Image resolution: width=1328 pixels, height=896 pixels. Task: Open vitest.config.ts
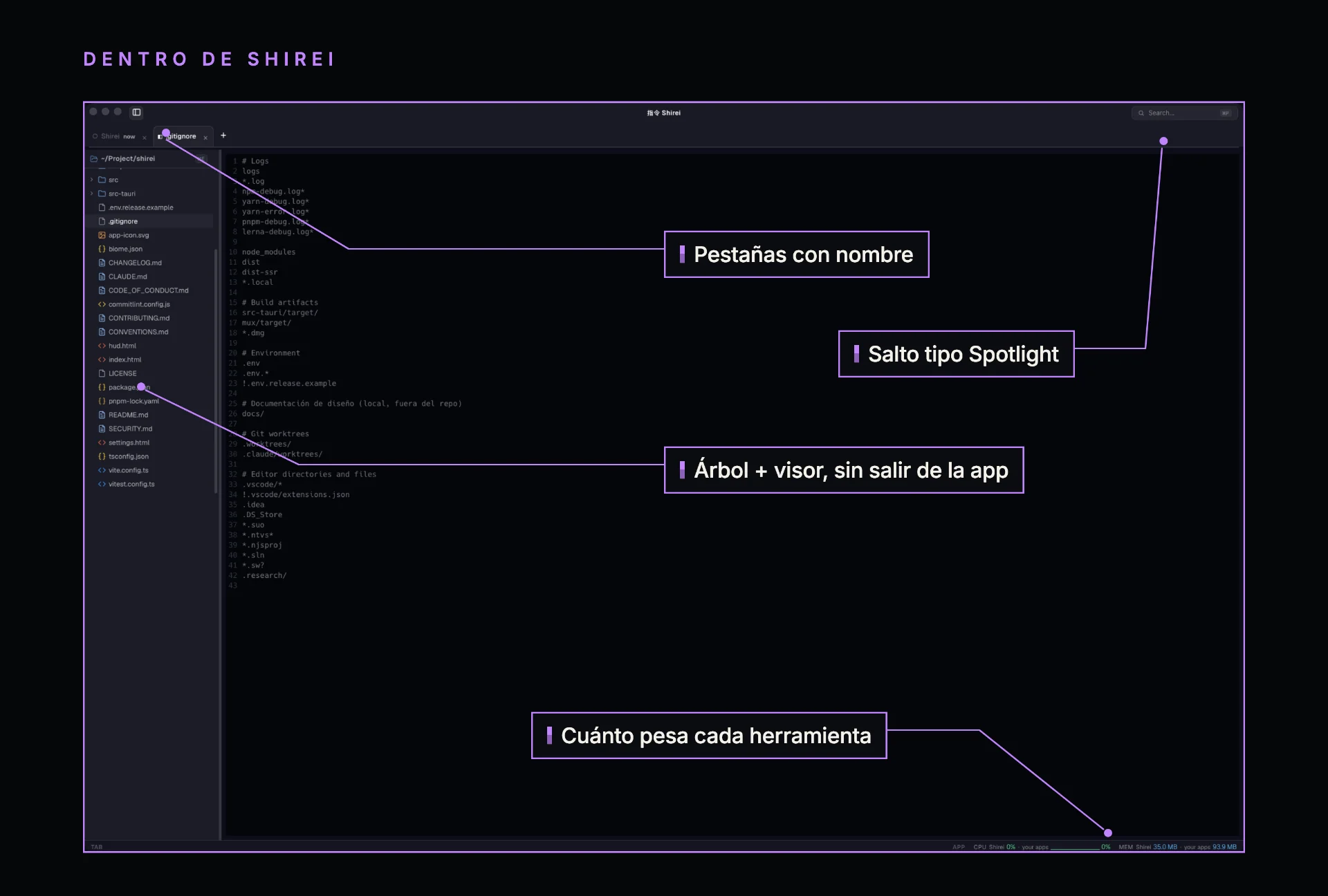[x=131, y=484]
